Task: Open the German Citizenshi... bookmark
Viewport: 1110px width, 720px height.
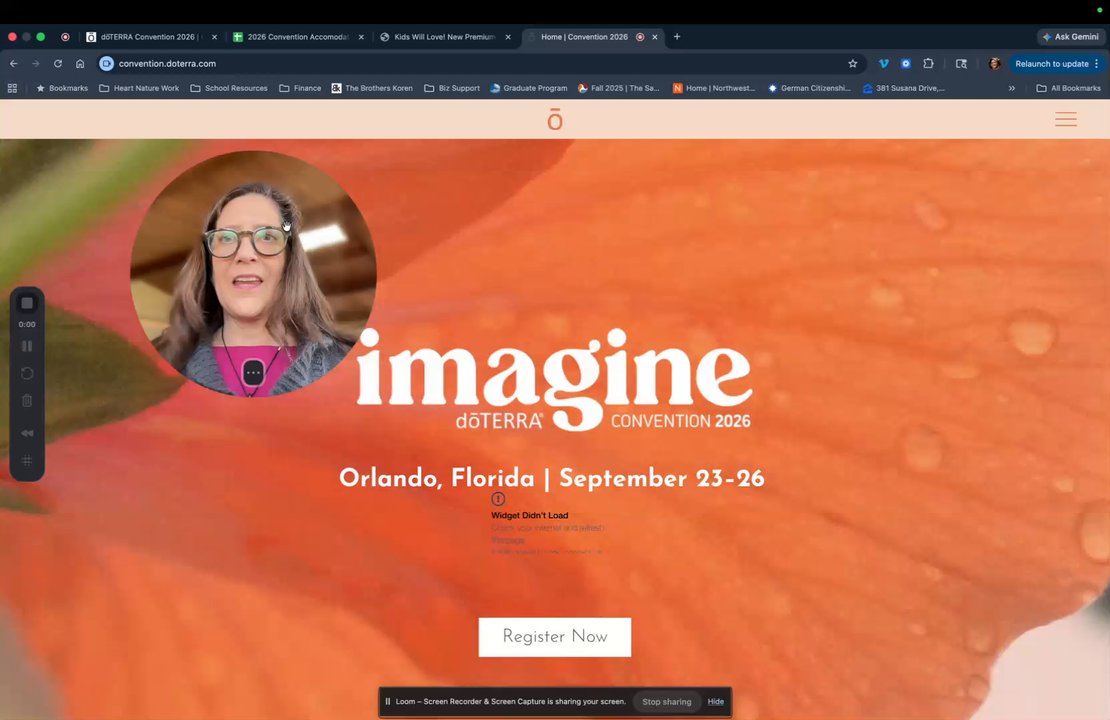Action: tap(809, 88)
